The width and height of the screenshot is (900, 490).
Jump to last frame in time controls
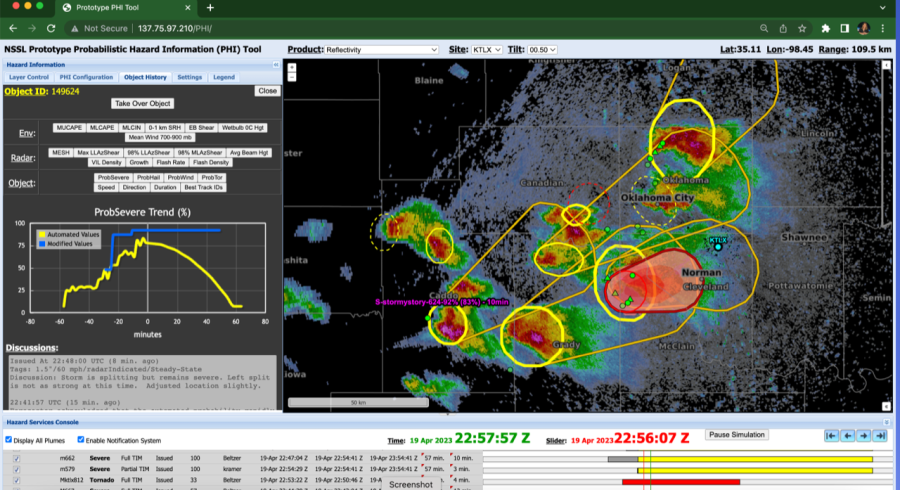(x=879, y=435)
